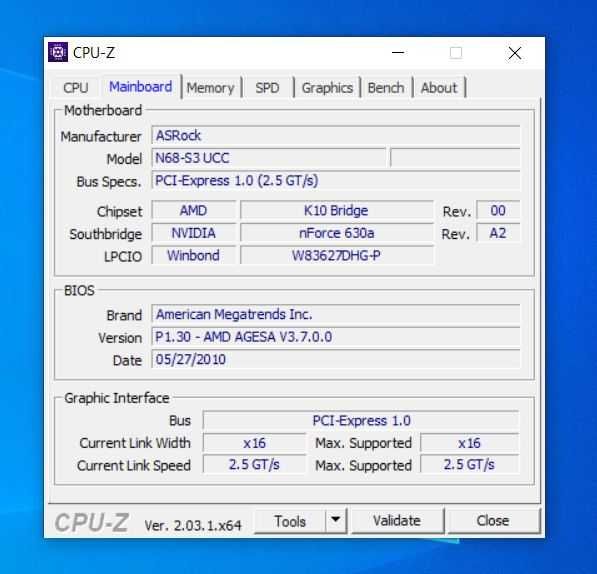Image resolution: width=597 pixels, height=574 pixels.
Task: Select the BIOS version P1.30 field
Action: pos(336,337)
